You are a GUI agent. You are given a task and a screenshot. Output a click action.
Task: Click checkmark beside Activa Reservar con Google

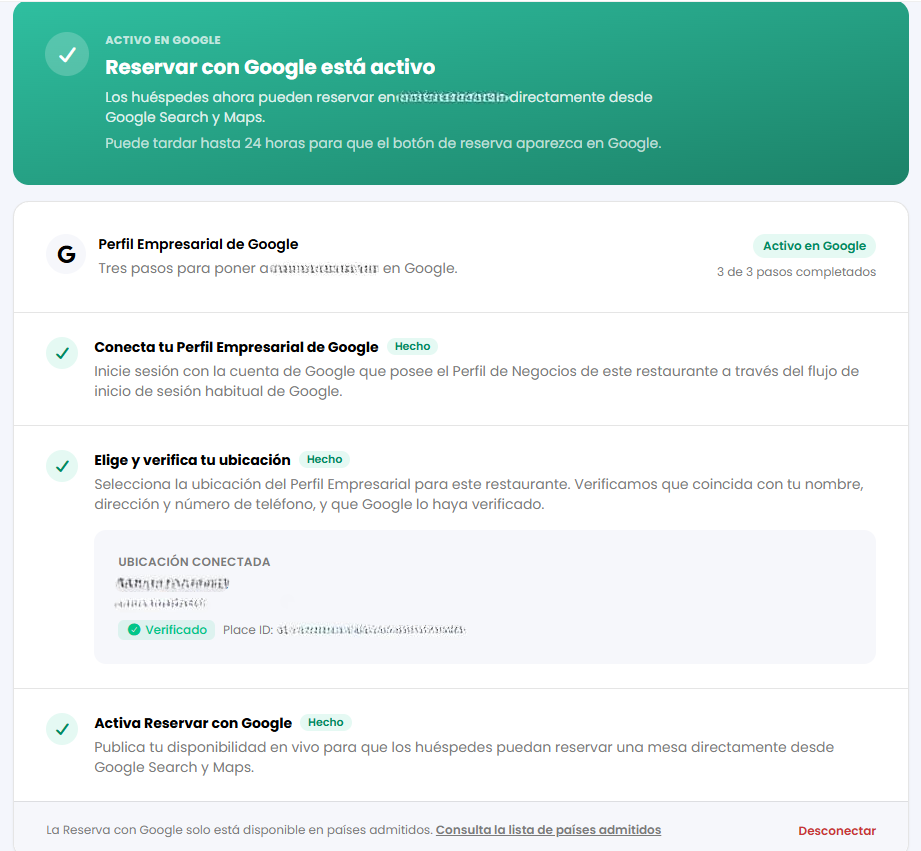pos(62,729)
